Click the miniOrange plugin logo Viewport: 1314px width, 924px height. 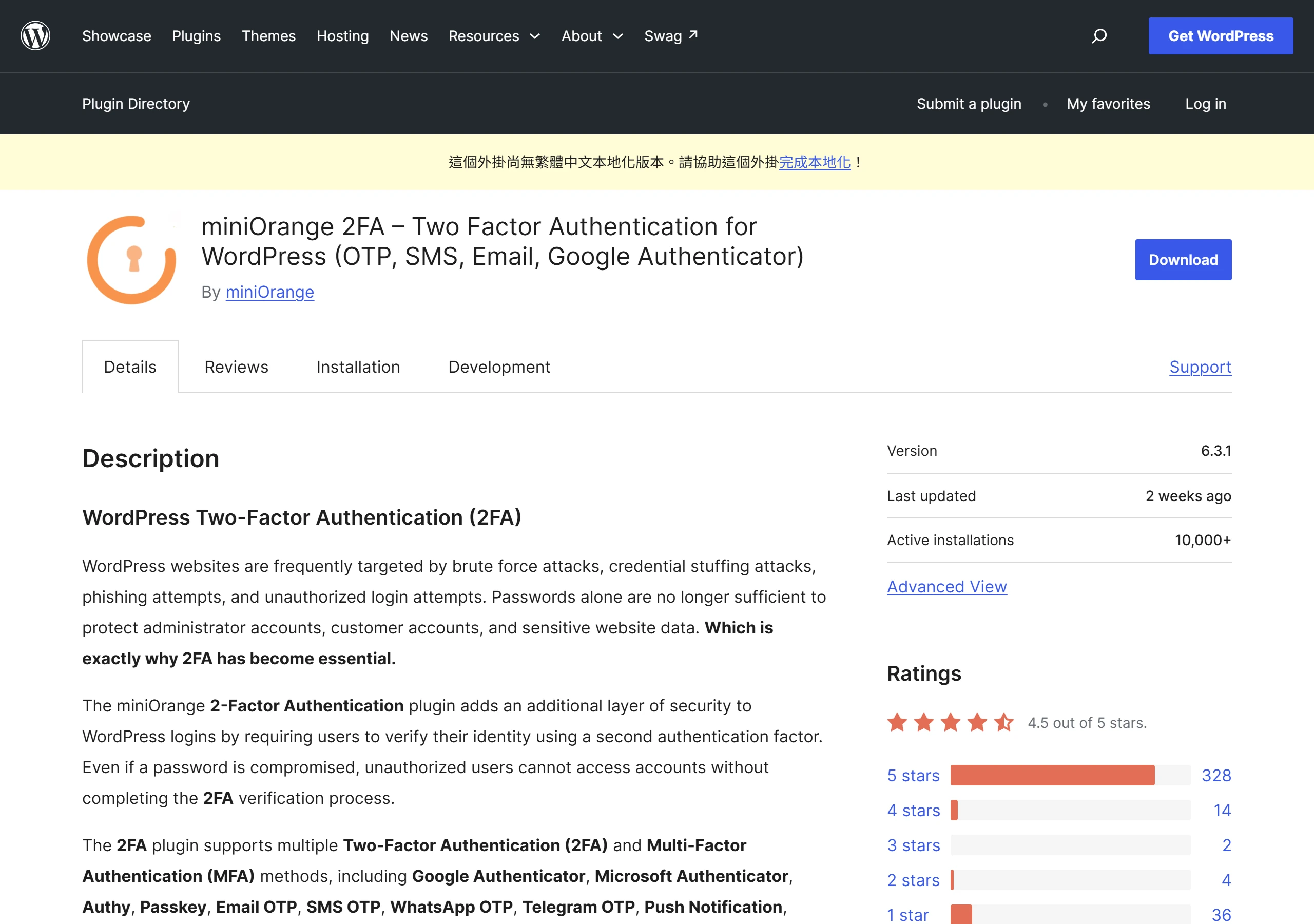[131, 259]
